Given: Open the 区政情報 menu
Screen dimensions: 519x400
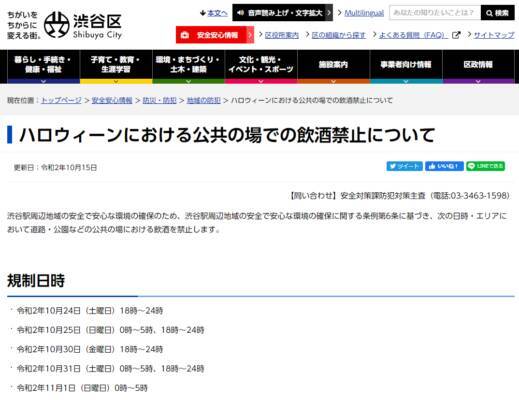Looking at the screenshot, I should coord(478,66).
